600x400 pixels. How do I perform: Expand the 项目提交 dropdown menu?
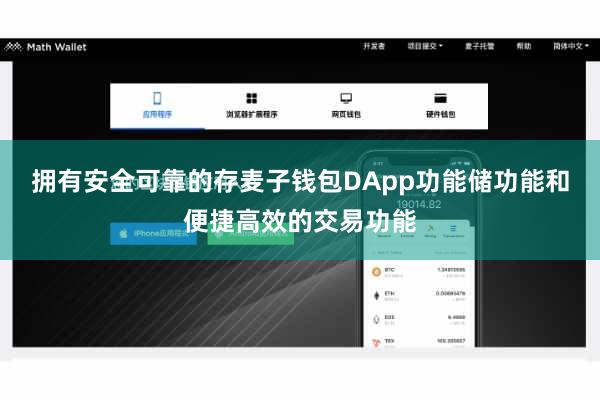(425, 46)
